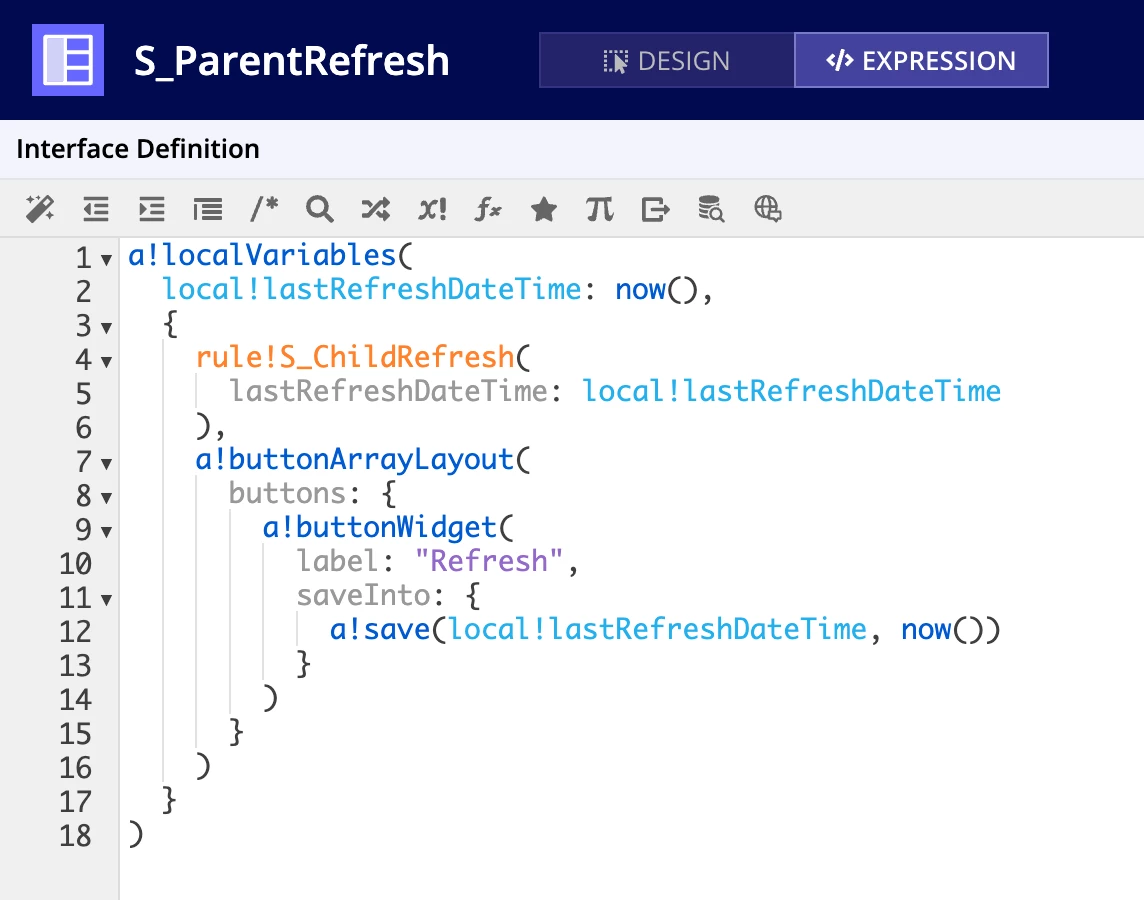Click the toolbar icon showing stacked indented lines
The image size is (1144, 900).
(208, 209)
